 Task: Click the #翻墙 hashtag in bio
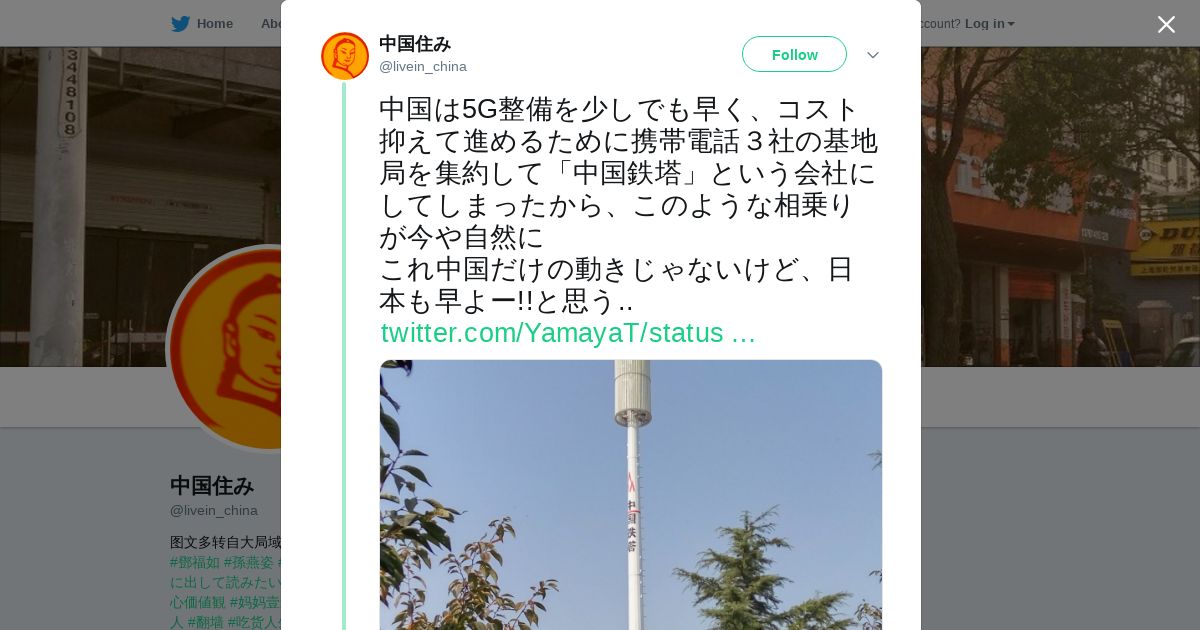[205, 622]
